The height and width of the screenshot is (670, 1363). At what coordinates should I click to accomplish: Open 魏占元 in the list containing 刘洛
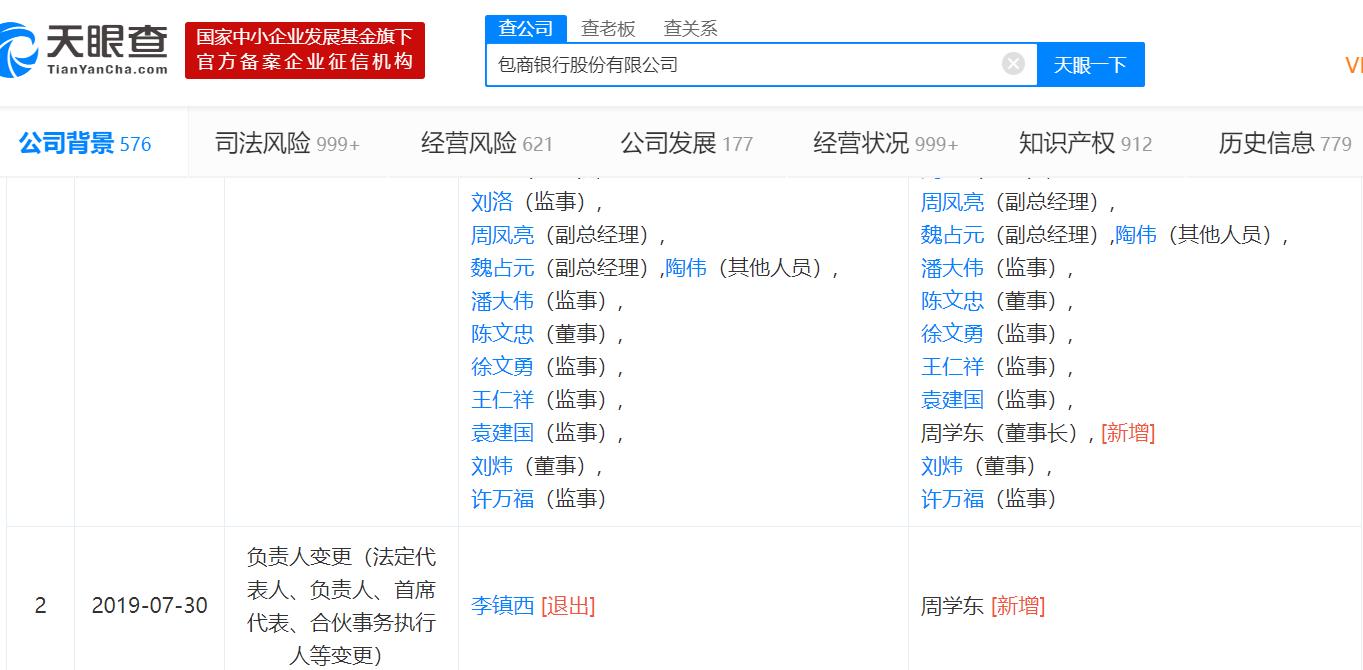[x=503, y=268]
